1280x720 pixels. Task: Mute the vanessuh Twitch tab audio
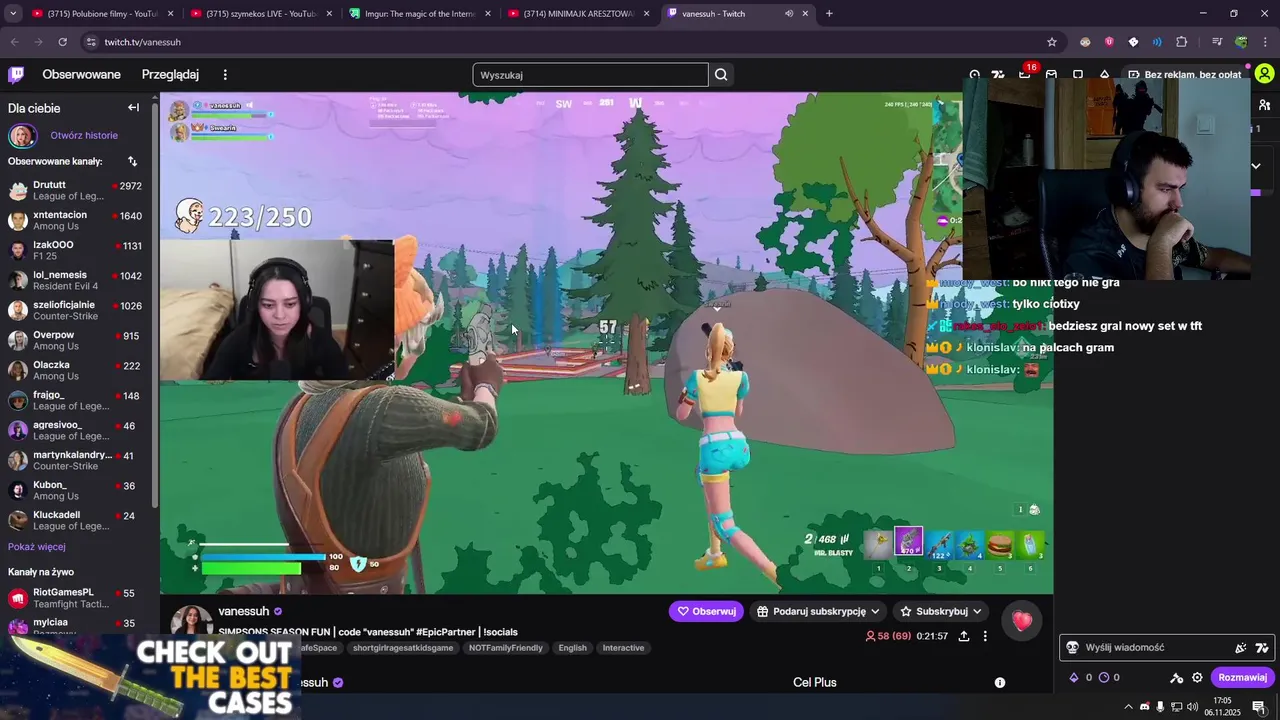pyautogui.click(x=789, y=14)
